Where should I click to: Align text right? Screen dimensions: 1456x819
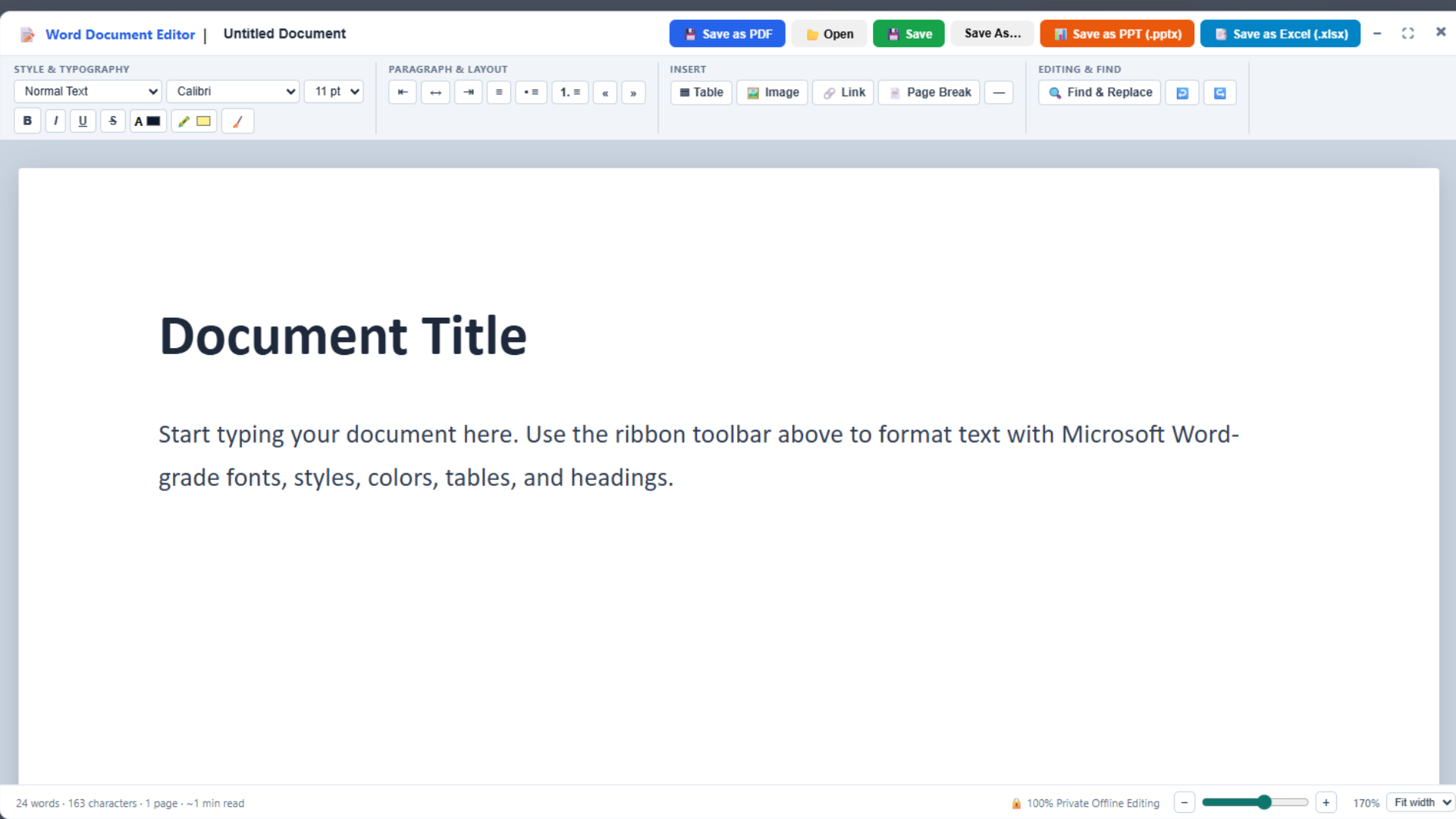[x=469, y=93]
